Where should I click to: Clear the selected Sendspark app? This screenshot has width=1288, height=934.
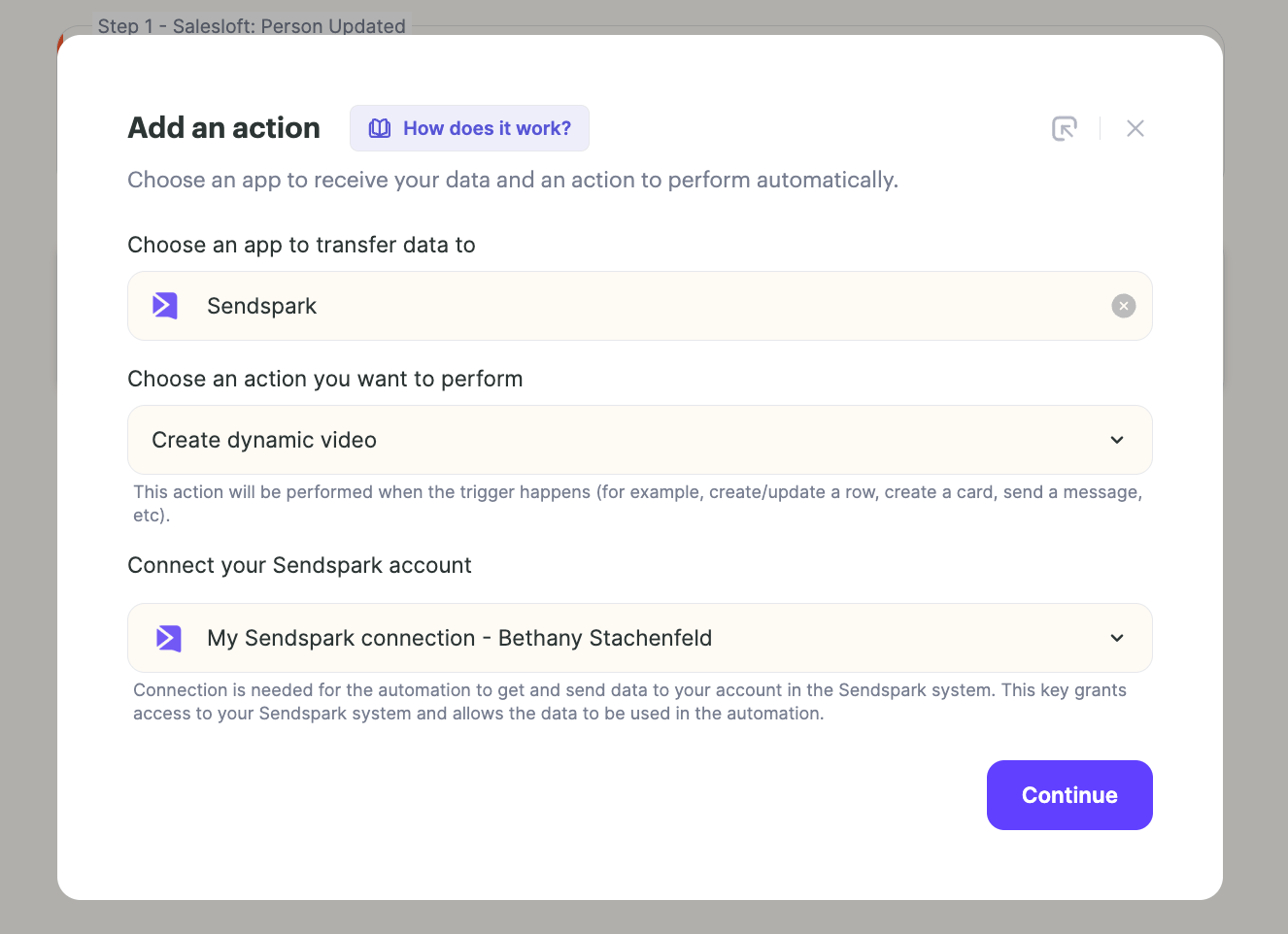click(x=1124, y=306)
